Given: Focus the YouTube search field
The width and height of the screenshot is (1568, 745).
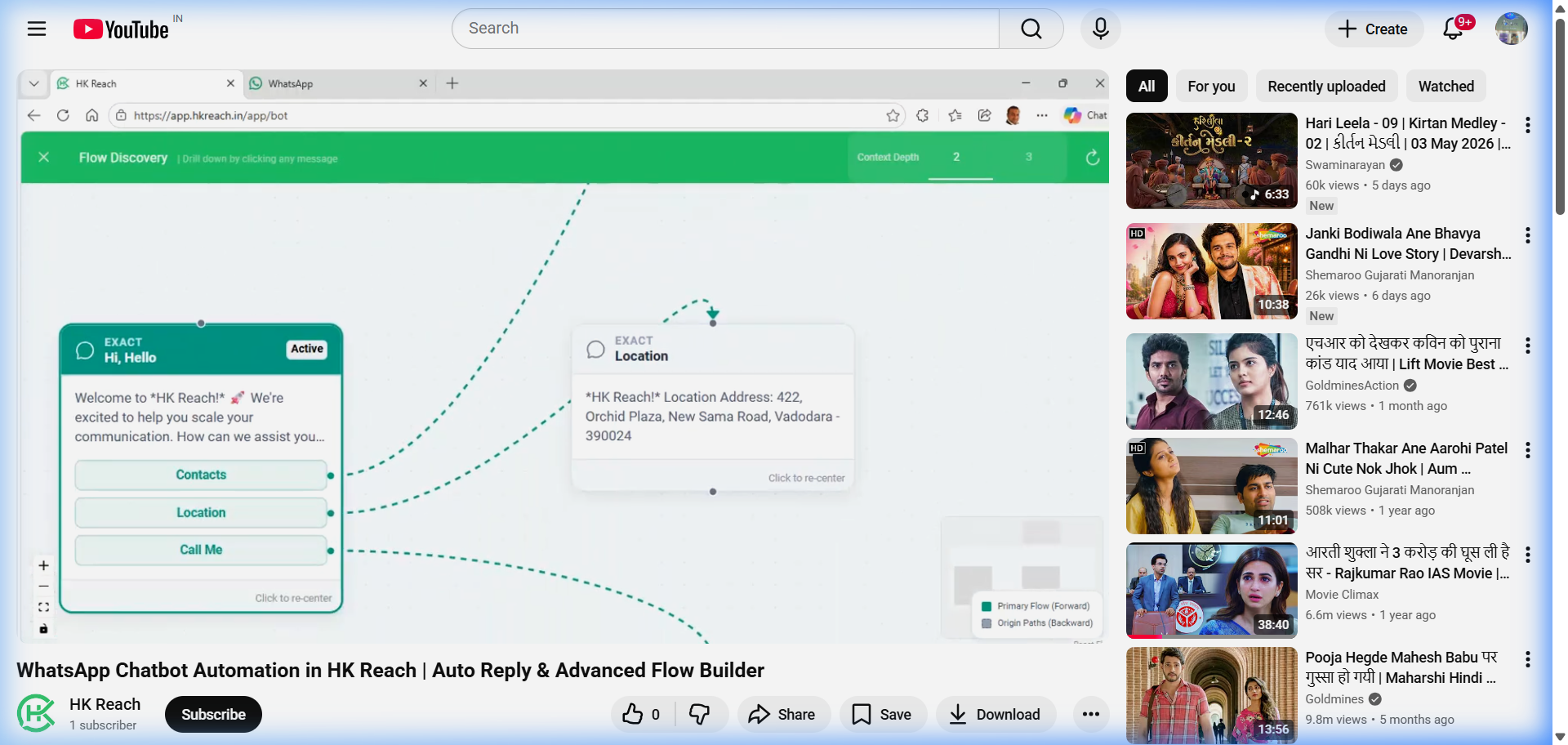Looking at the screenshot, I should 725,29.
